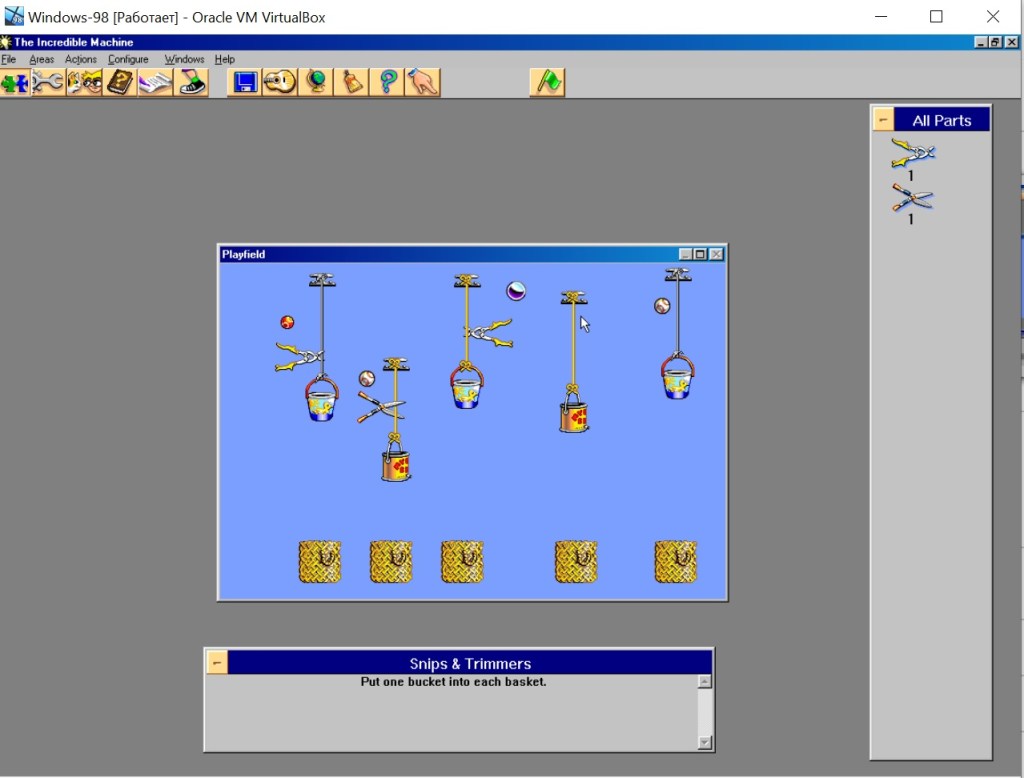Image resolution: width=1024 pixels, height=778 pixels.
Task: Click the puzzle pieces toolbar icon
Action: (x=15, y=82)
